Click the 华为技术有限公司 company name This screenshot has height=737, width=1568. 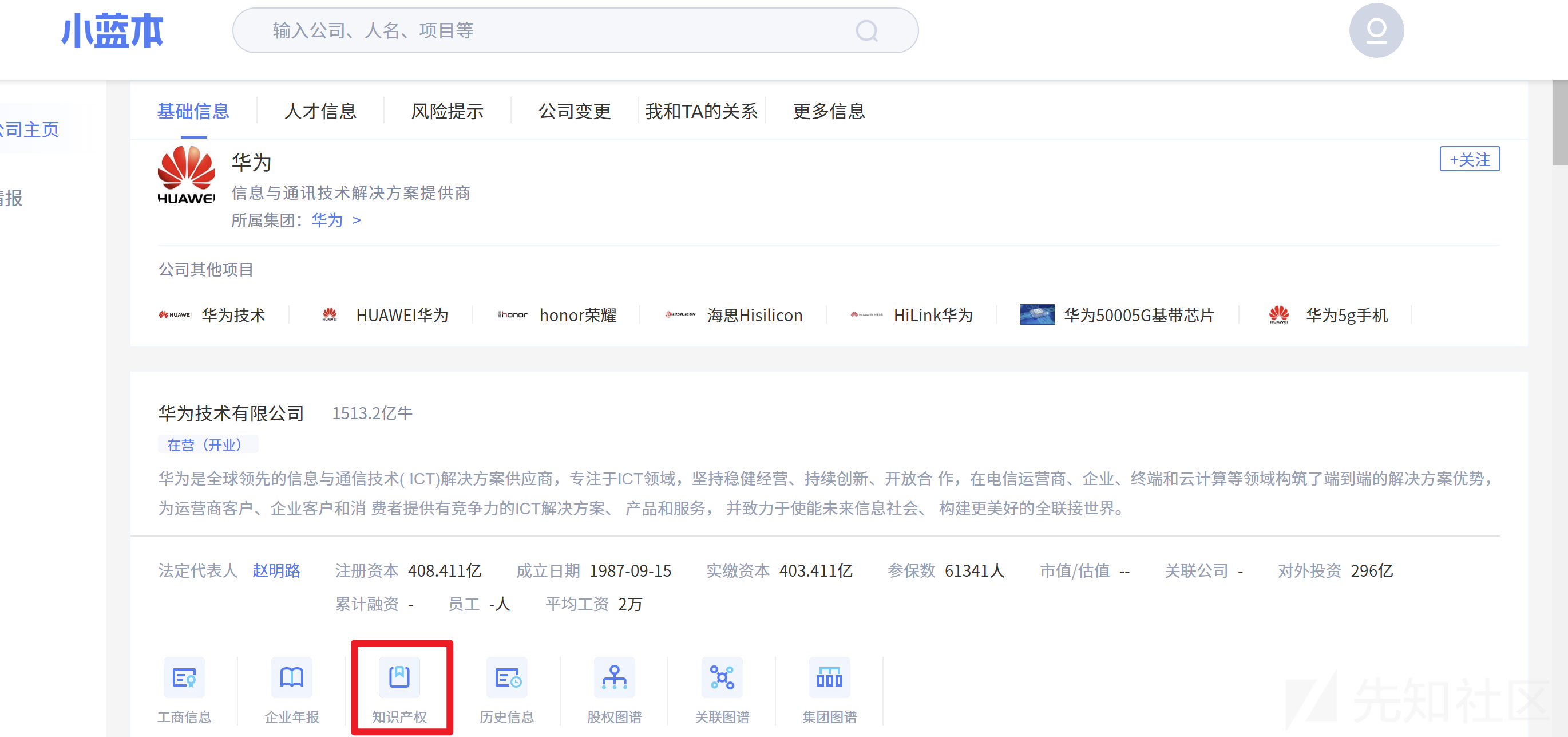[231, 413]
